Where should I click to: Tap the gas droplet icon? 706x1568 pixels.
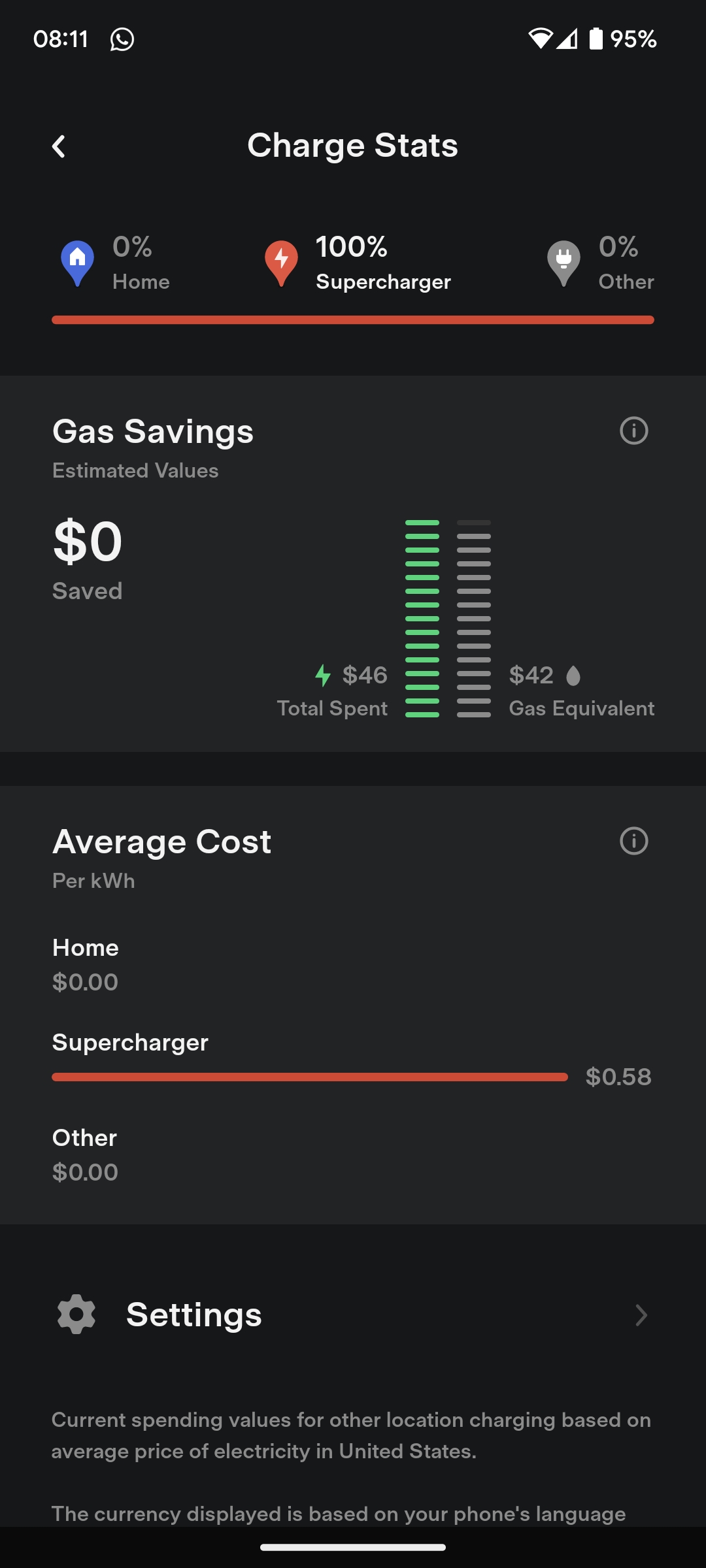click(573, 676)
